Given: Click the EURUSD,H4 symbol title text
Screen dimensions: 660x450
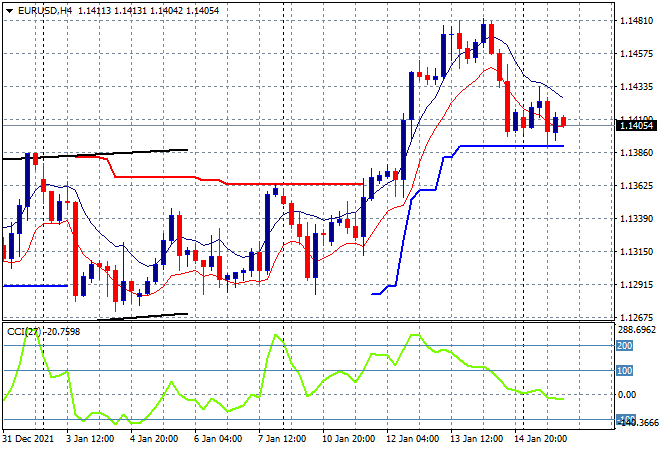Looking at the screenshot, I should [x=45, y=11].
